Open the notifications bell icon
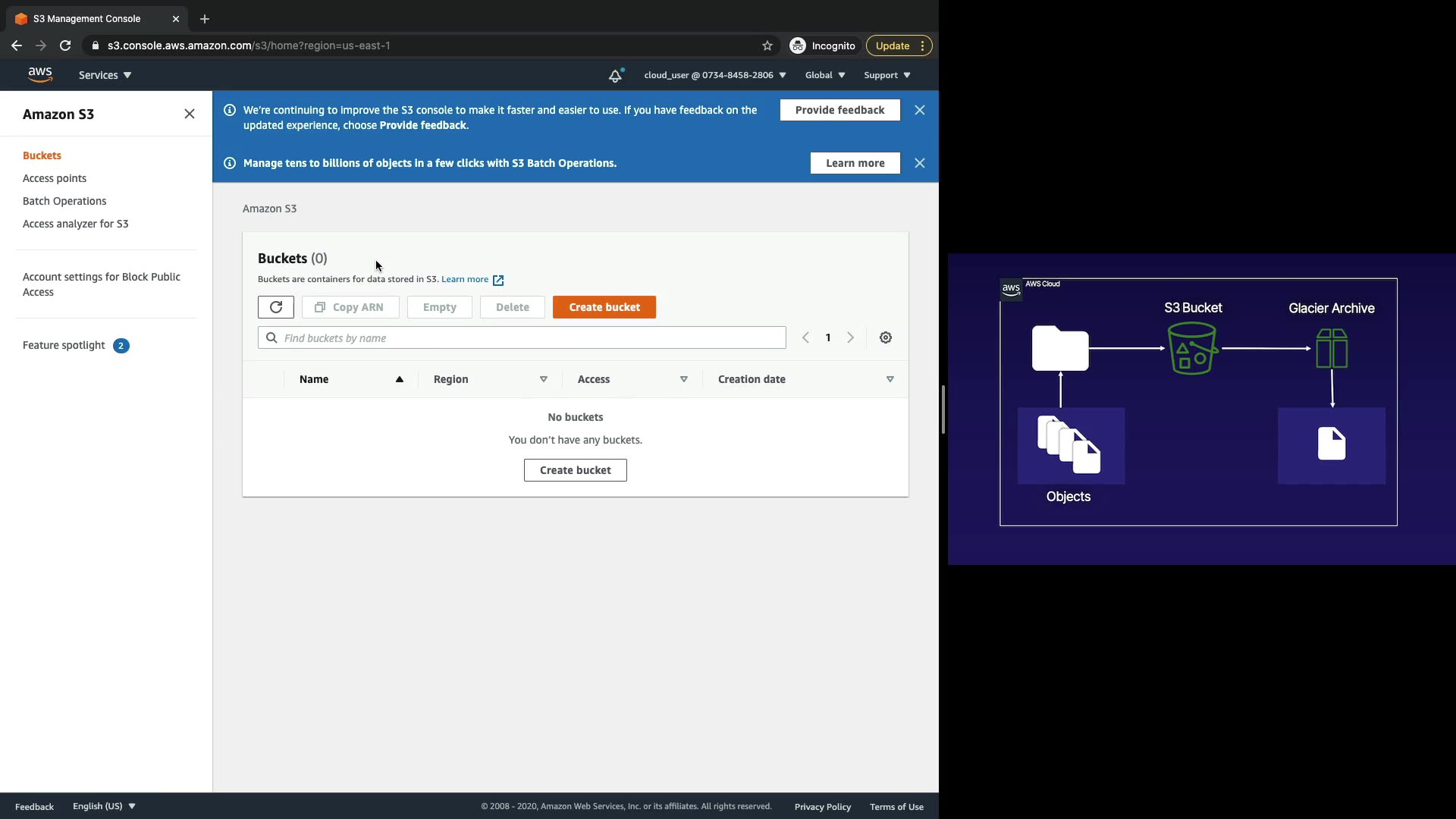Screen dimensions: 1456x819 tap(615, 75)
